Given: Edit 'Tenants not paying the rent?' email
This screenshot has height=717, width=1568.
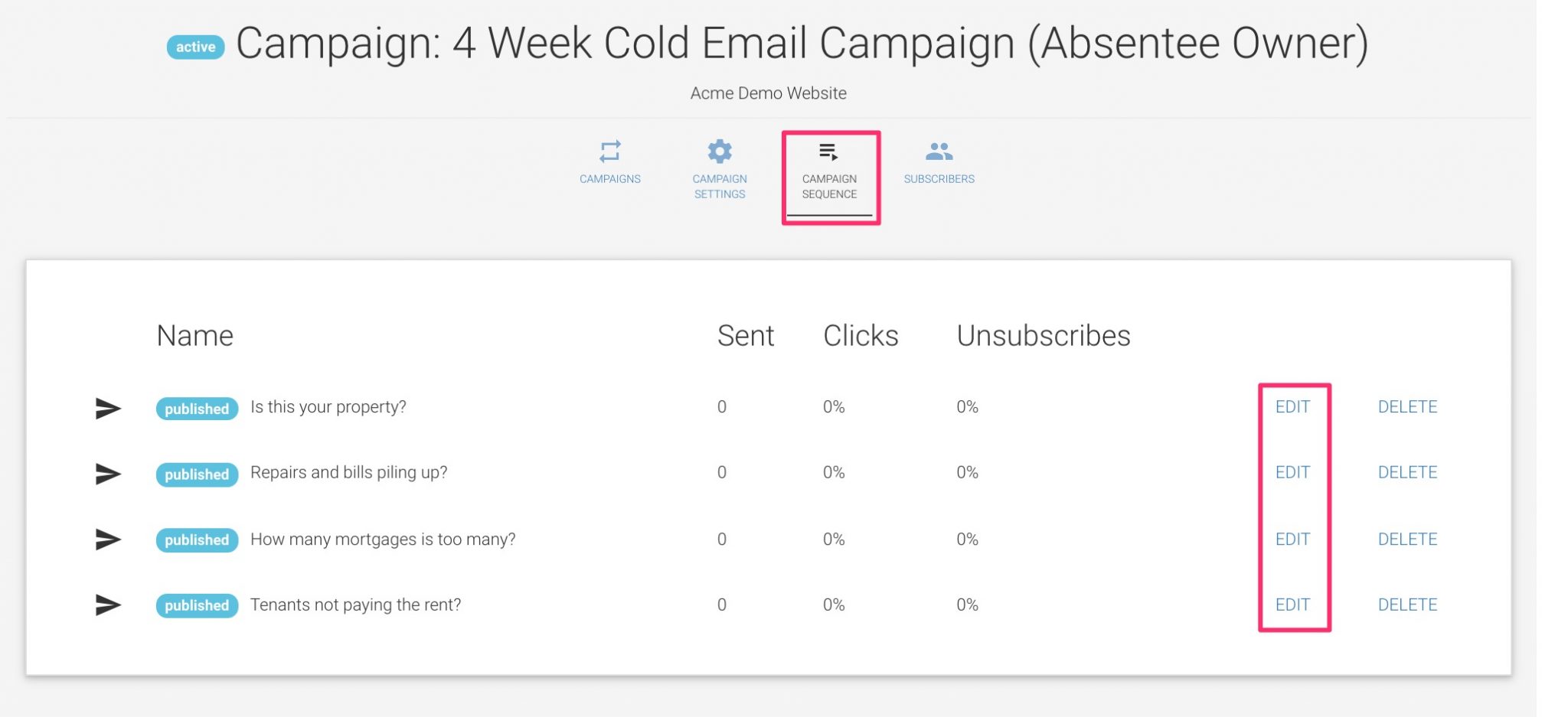Looking at the screenshot, I should [1292, 605].
